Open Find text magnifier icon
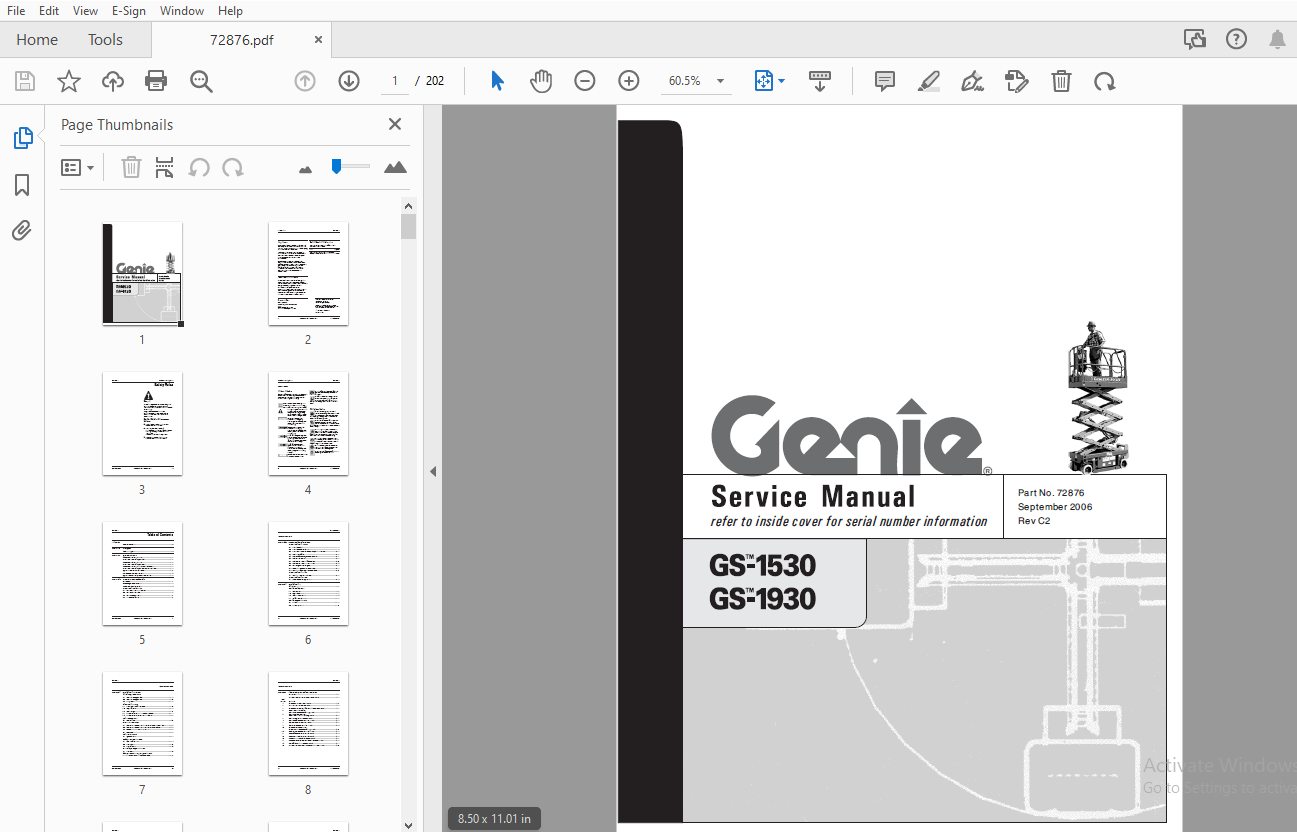 pos(201,81)
